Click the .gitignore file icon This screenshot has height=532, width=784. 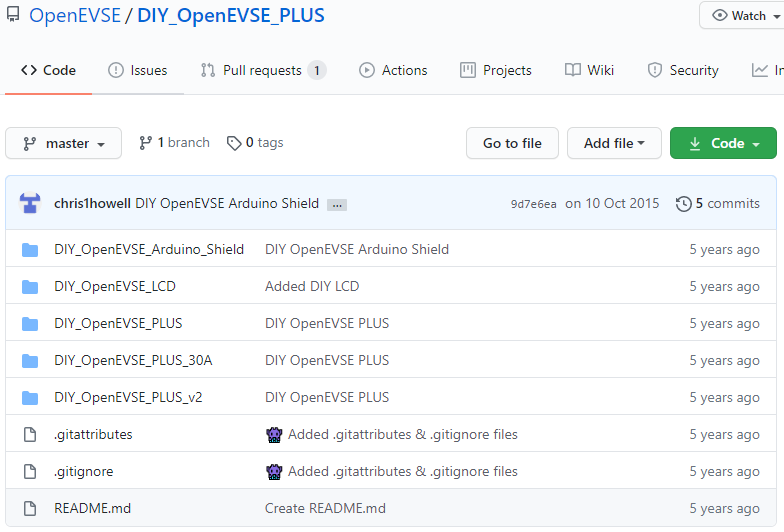[x=30, y=472]
